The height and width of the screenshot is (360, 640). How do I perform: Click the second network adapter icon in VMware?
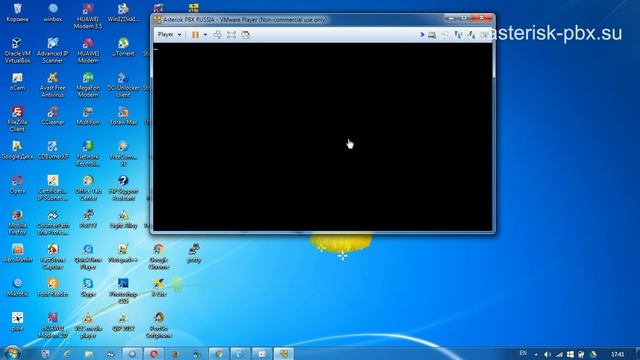click(x=471, y=35)
